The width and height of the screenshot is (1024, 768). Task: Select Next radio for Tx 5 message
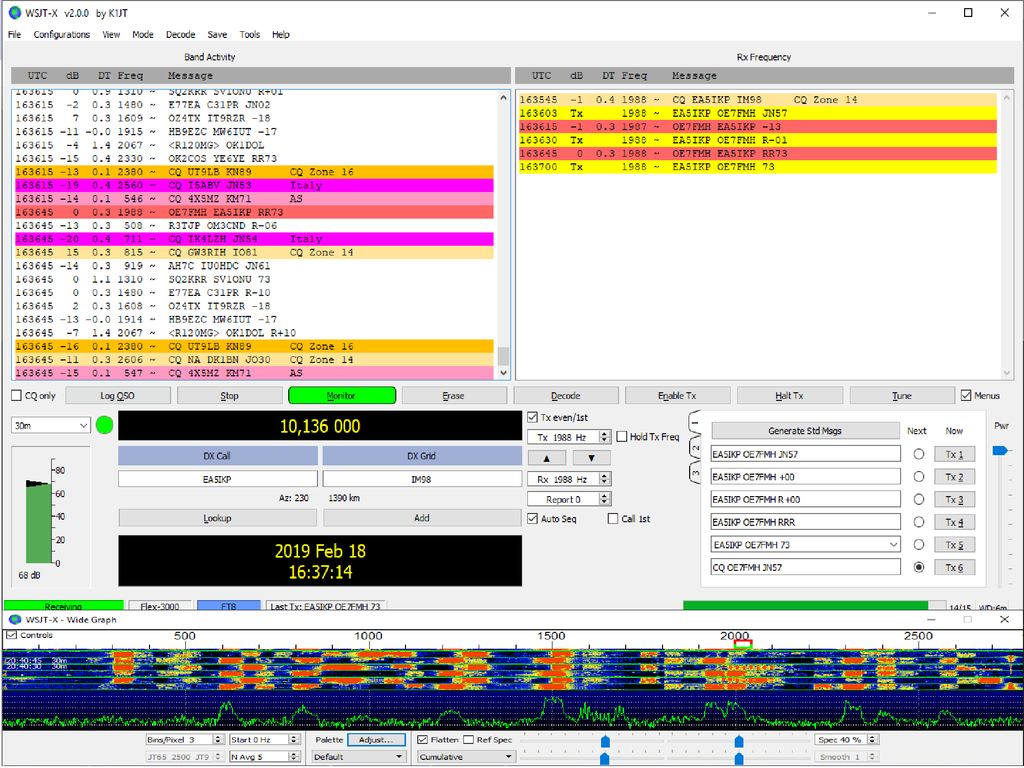pyautogui.click(x=919, y=545)
